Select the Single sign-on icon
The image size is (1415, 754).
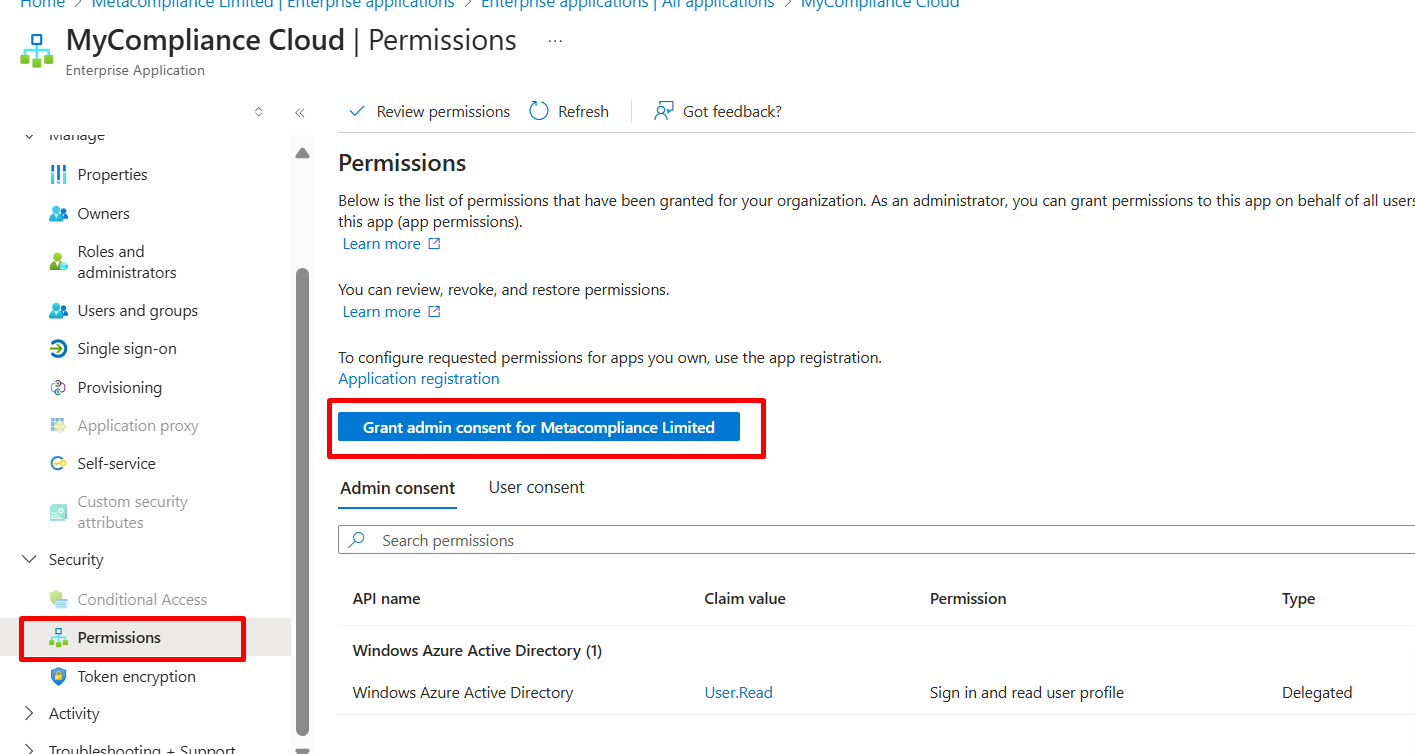click(58, 349)
